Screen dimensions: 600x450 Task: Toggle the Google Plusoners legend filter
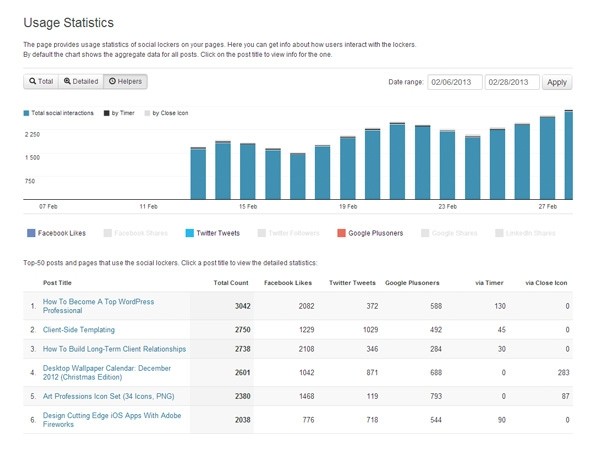(x=375, y=233)
